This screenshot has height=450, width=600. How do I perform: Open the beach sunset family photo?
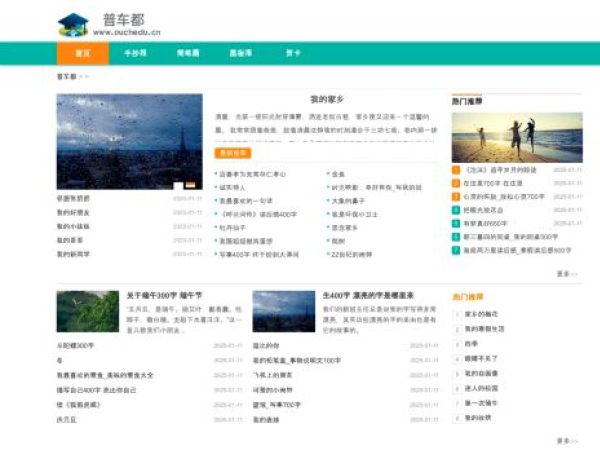click(516, 137)
